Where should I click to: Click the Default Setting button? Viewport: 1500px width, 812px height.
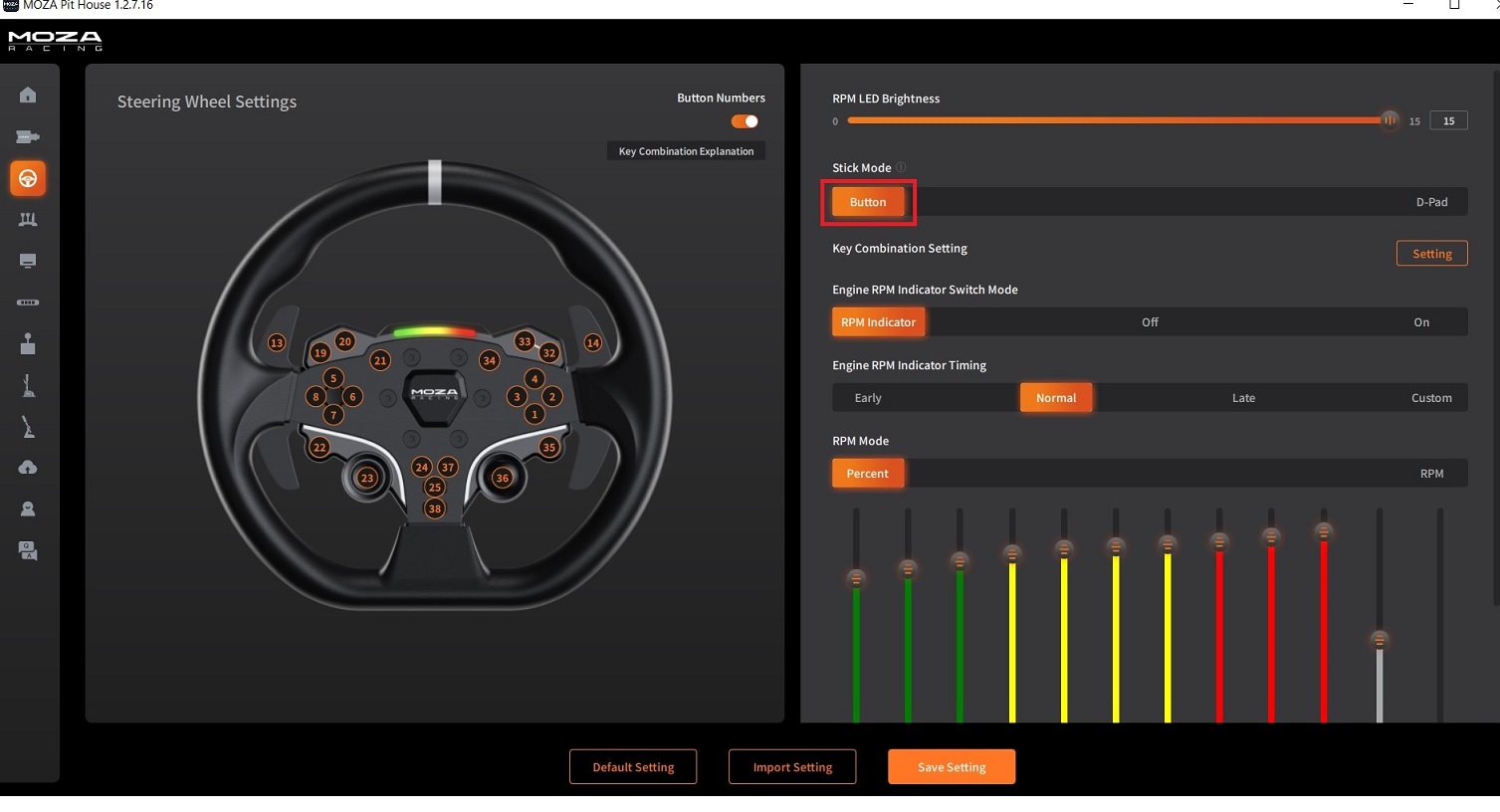pyautogui.click(x=633, y=767)
